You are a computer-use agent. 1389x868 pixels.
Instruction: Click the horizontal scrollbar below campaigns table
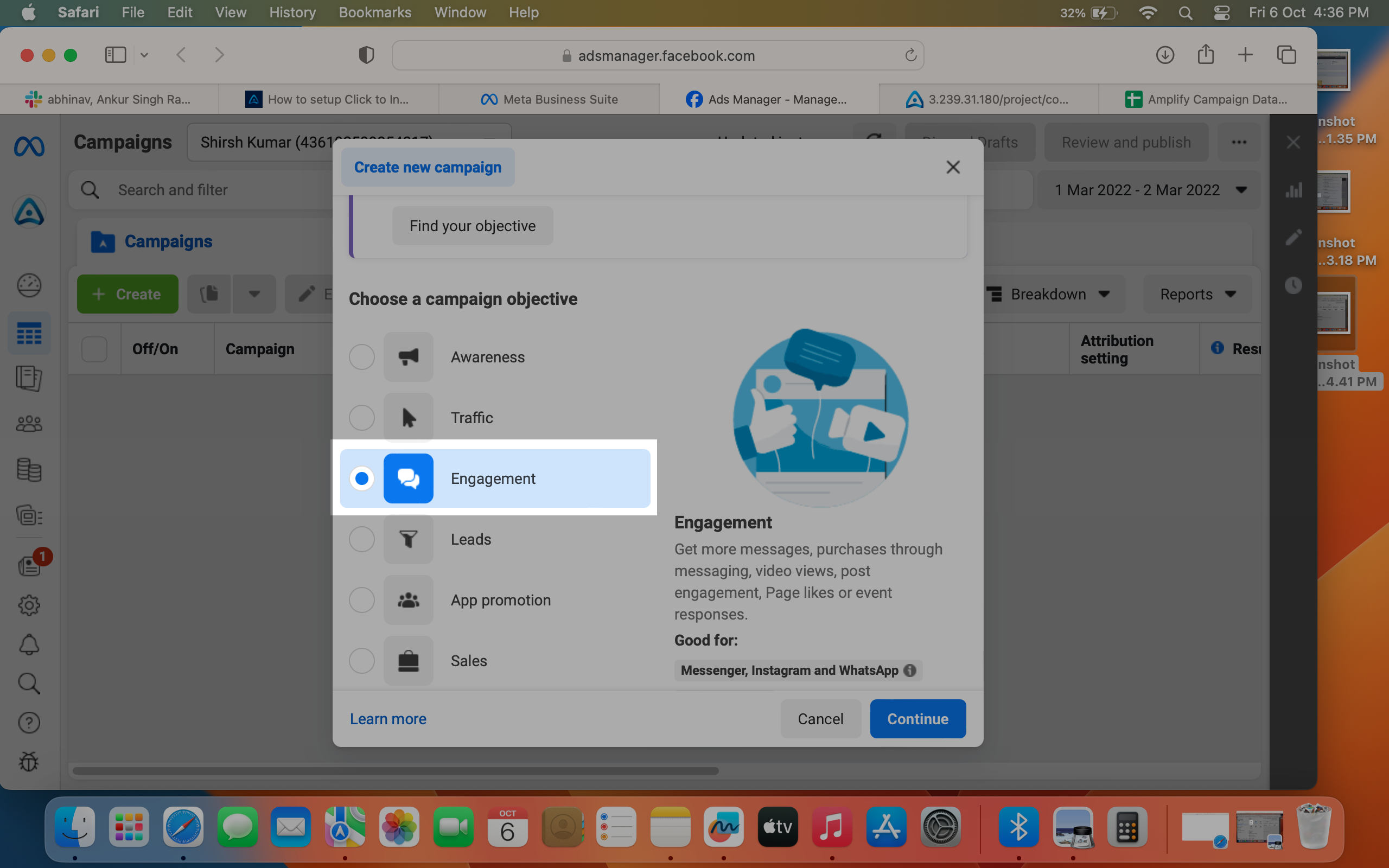[x=396, y=770]
